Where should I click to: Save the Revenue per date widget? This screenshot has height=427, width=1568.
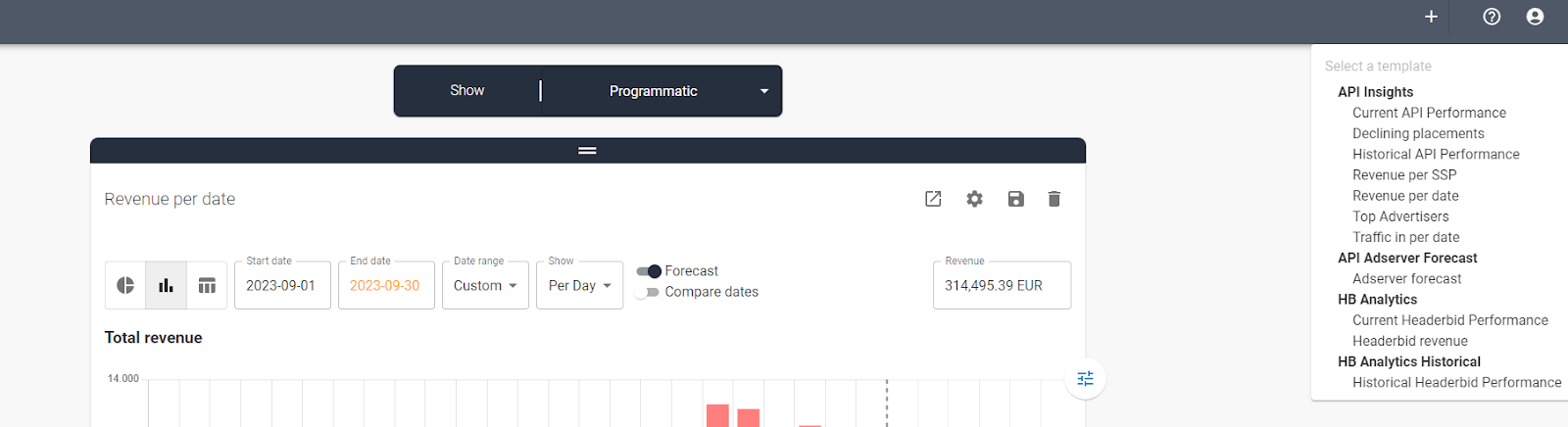1016,199
